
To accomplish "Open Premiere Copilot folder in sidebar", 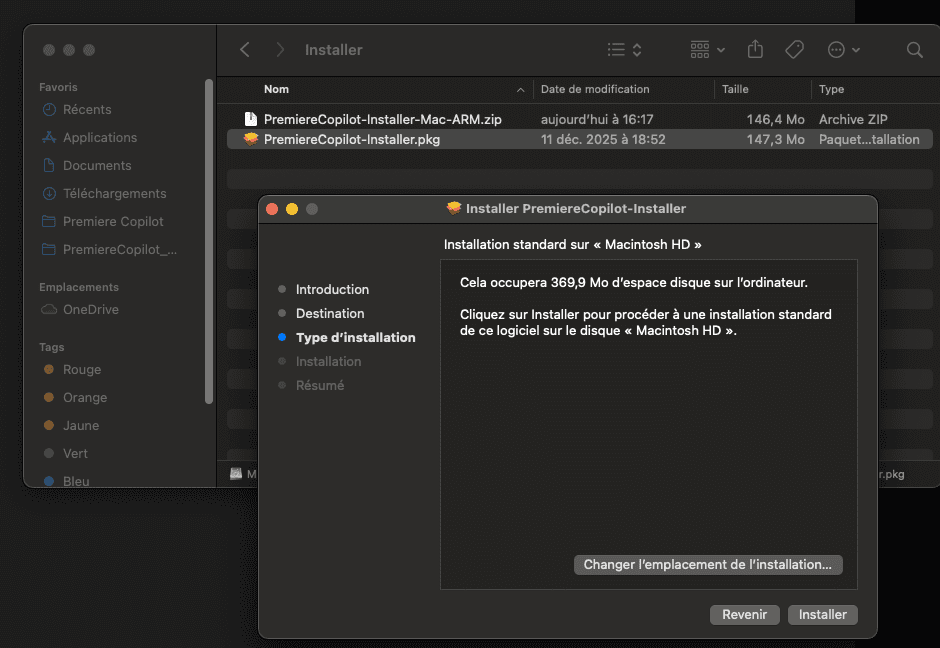I will click(113, 221).
